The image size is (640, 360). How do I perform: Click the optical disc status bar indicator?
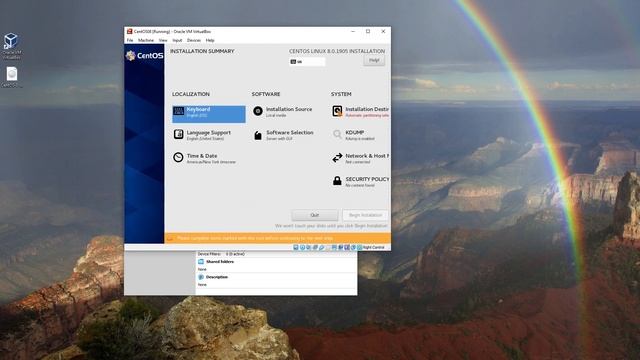click(302, 247)
